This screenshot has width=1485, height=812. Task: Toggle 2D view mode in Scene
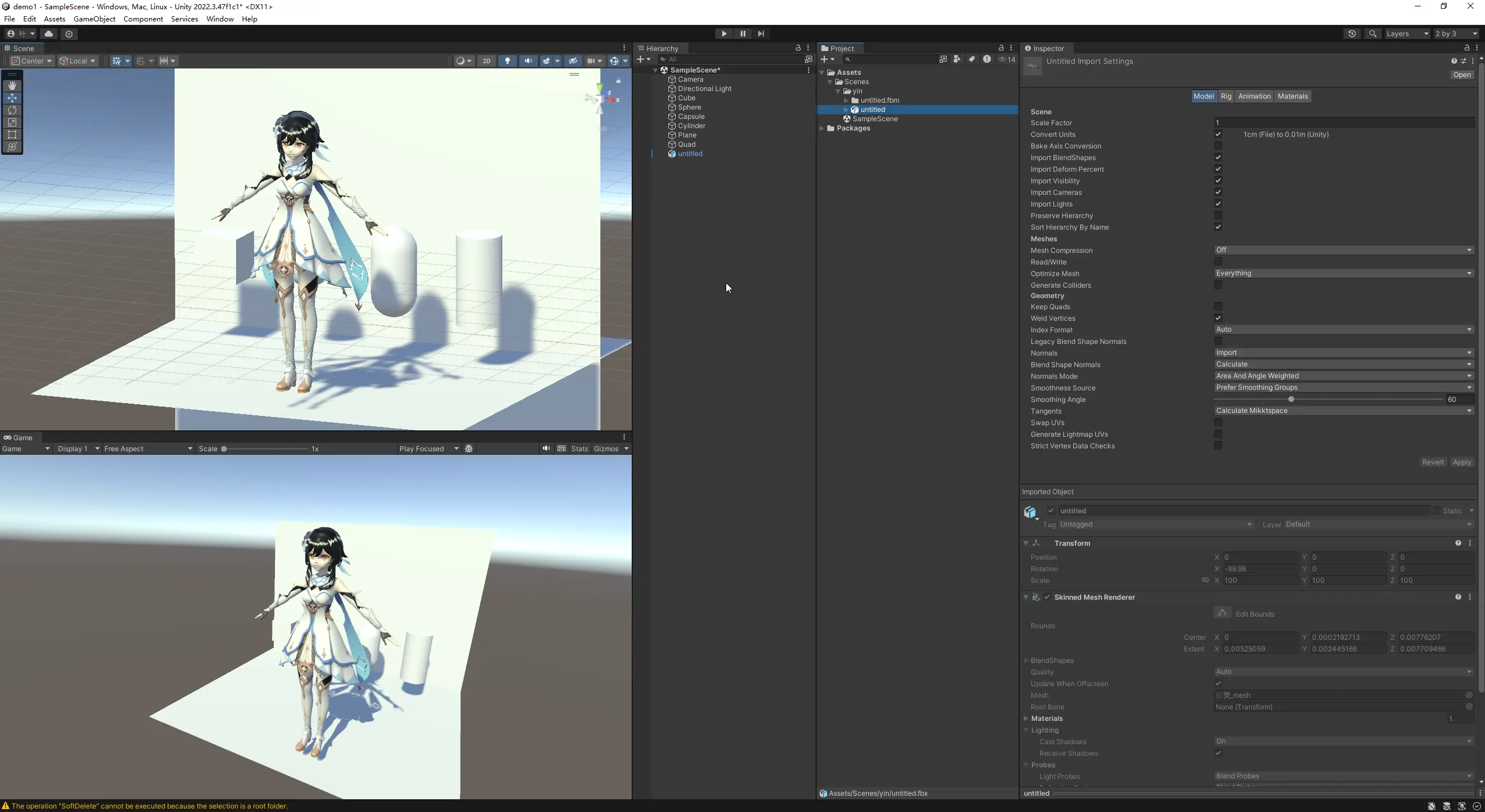pyautogui.click(x=487, y=61)
